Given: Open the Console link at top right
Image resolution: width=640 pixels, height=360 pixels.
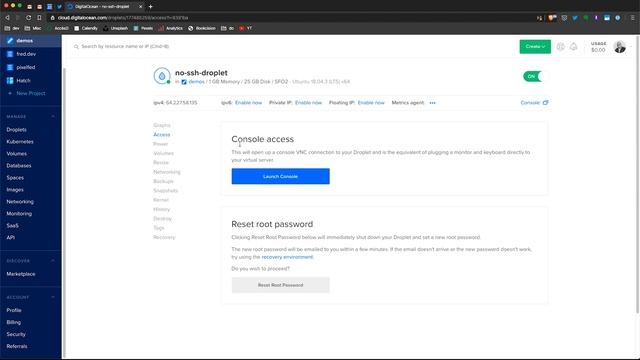Looking at the screenshot, I should pos(534,103).
